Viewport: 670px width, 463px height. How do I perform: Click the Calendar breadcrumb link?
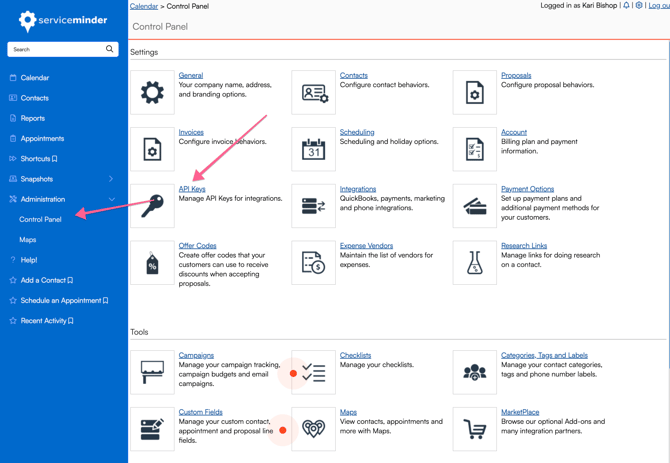pyautogui.click(x=144, y=6)
